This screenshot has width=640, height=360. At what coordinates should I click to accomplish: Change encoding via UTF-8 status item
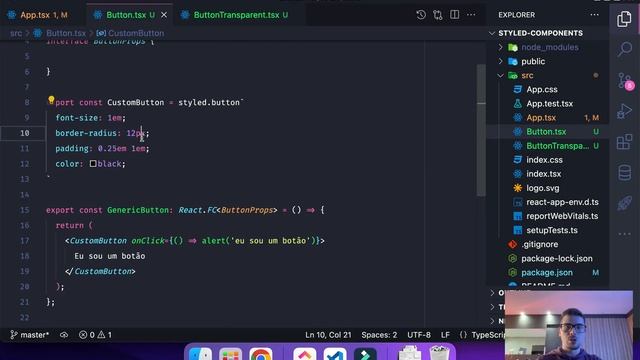tap(419, 335)
